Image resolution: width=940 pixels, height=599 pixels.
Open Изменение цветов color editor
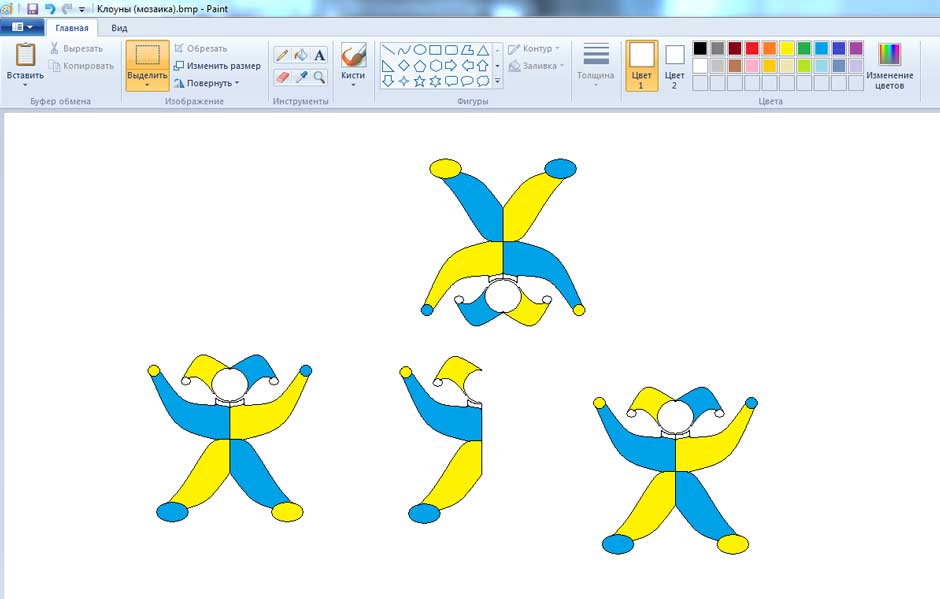pyautogui.click(x=889, y=66)
